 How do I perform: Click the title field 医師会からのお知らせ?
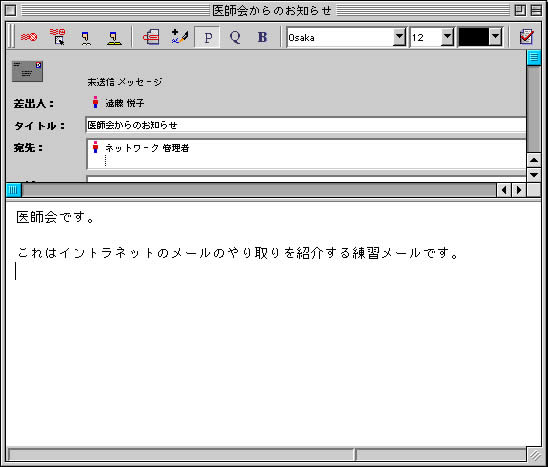[x=306, y=125]
